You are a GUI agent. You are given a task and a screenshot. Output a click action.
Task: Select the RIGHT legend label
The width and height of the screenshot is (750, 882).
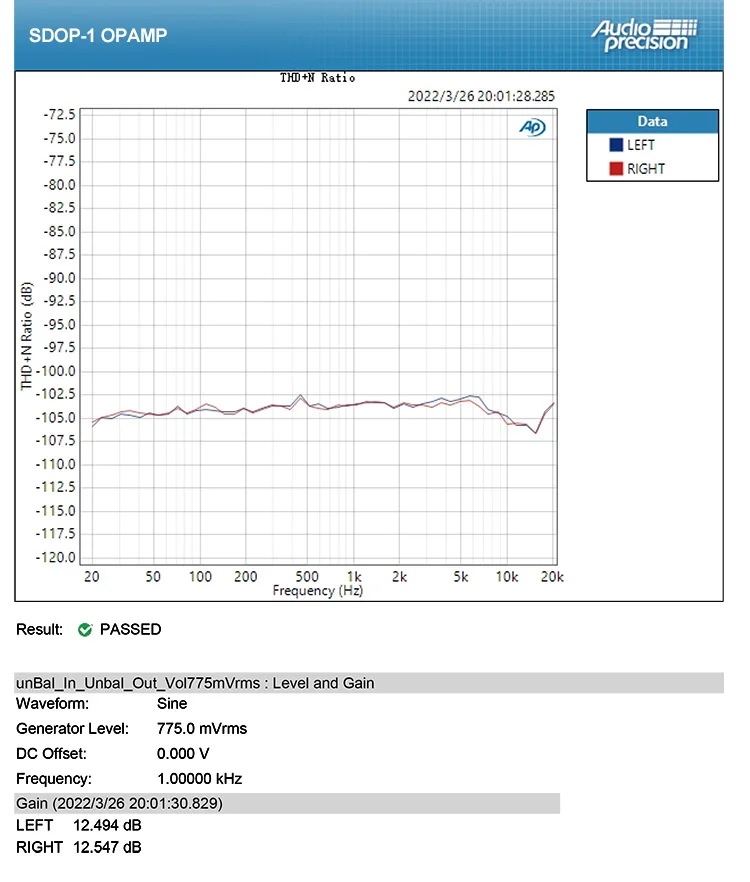click(x=646, y=169)
